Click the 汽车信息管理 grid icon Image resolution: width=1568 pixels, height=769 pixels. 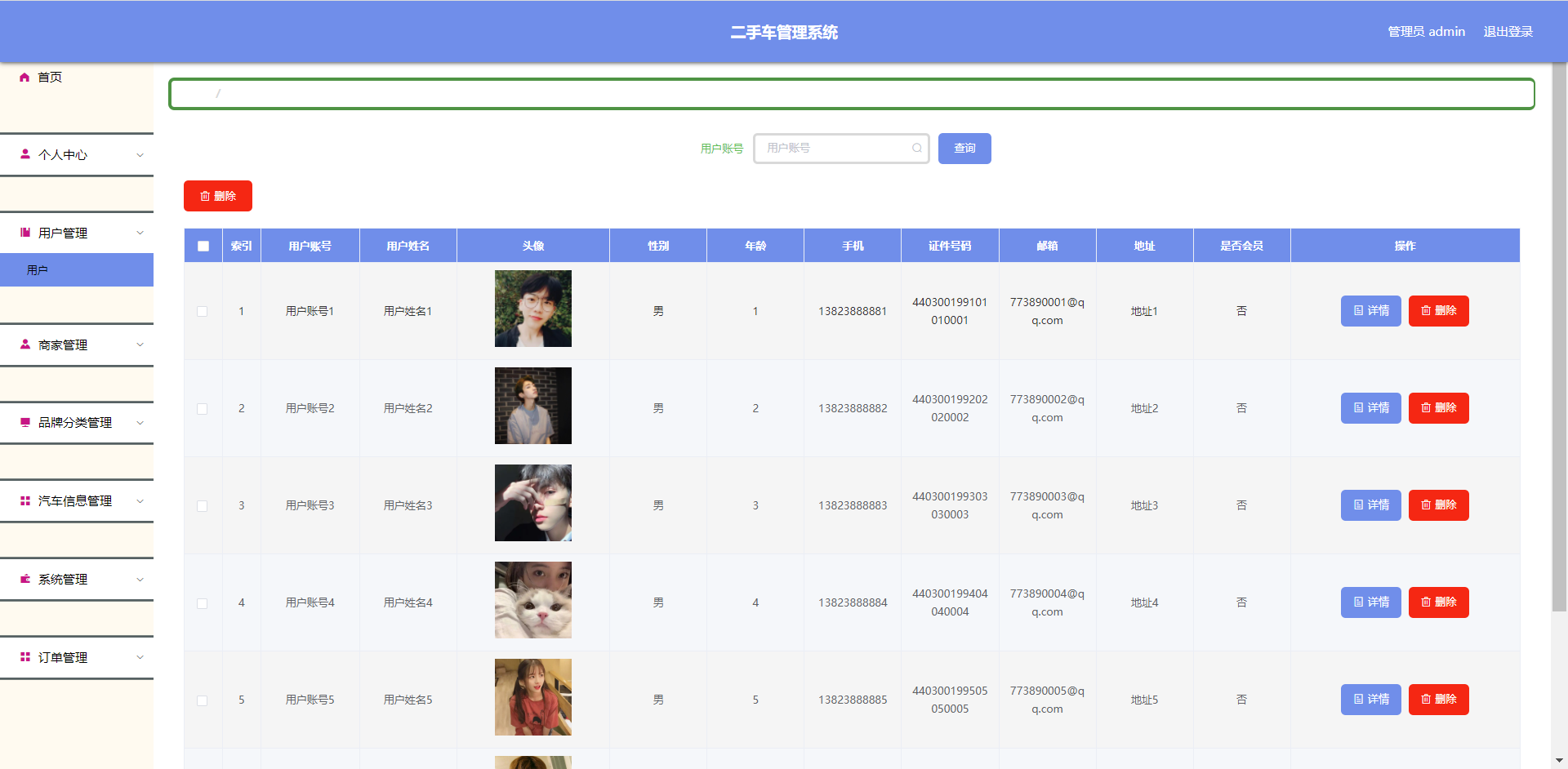click(x=25, y=500)
